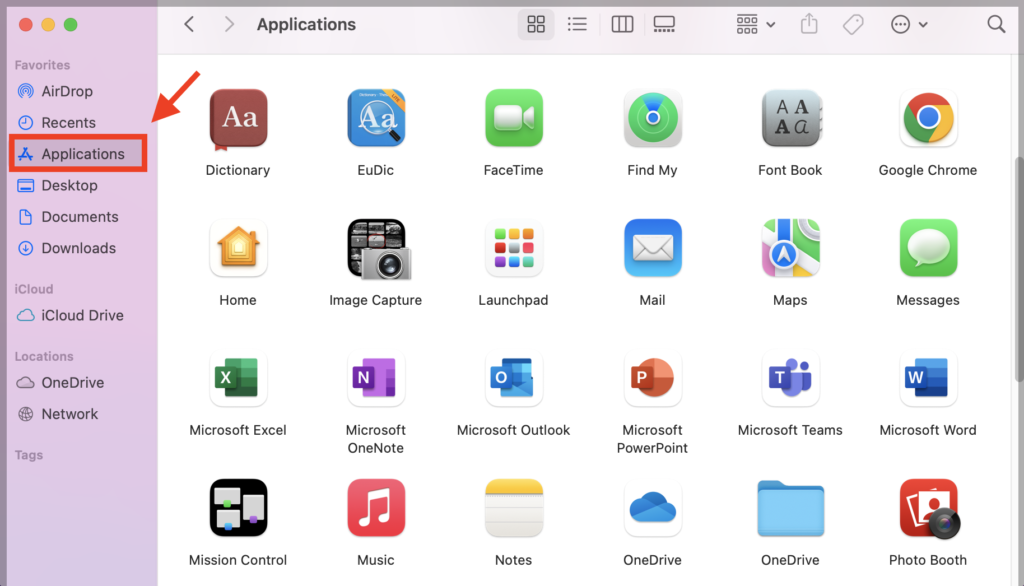Select Downloads in the sidebar

[x=78, y=248]
